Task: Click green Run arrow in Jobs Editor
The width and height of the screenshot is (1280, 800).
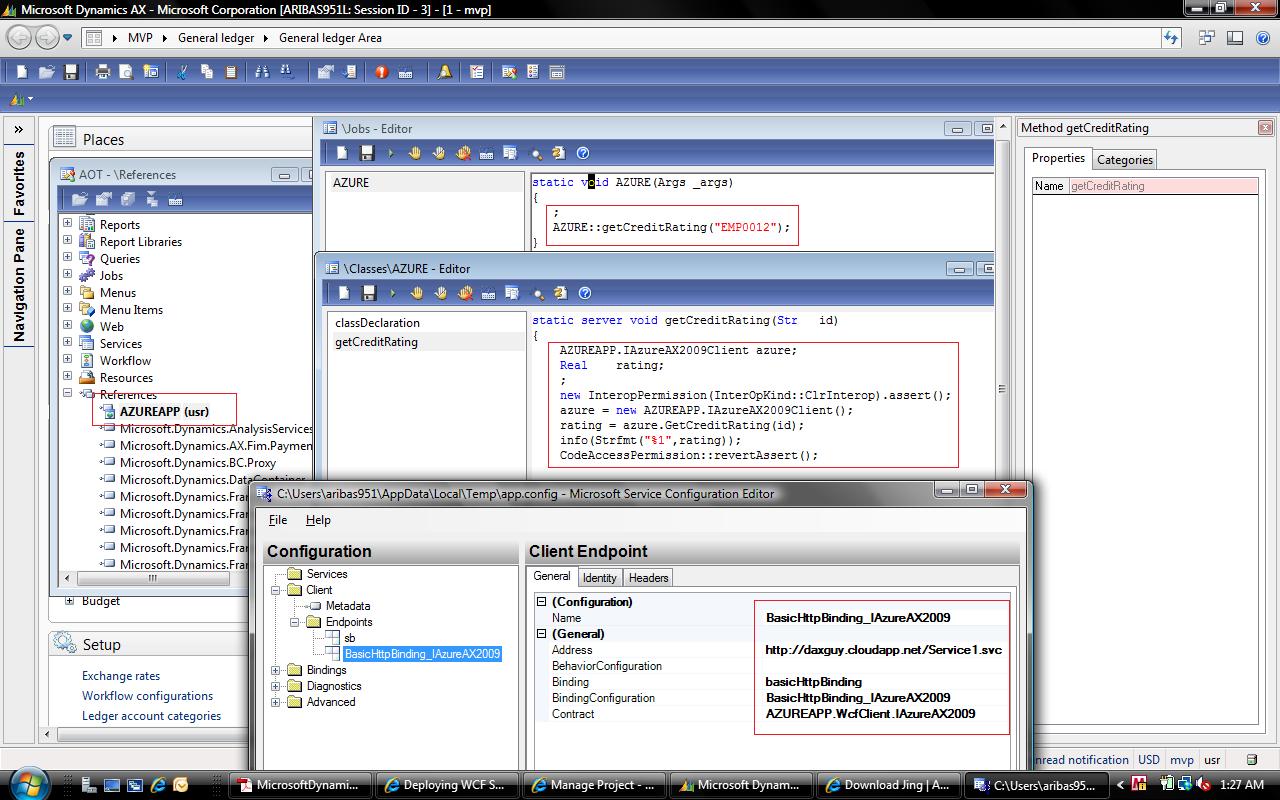Action: [x=391, y=153]
